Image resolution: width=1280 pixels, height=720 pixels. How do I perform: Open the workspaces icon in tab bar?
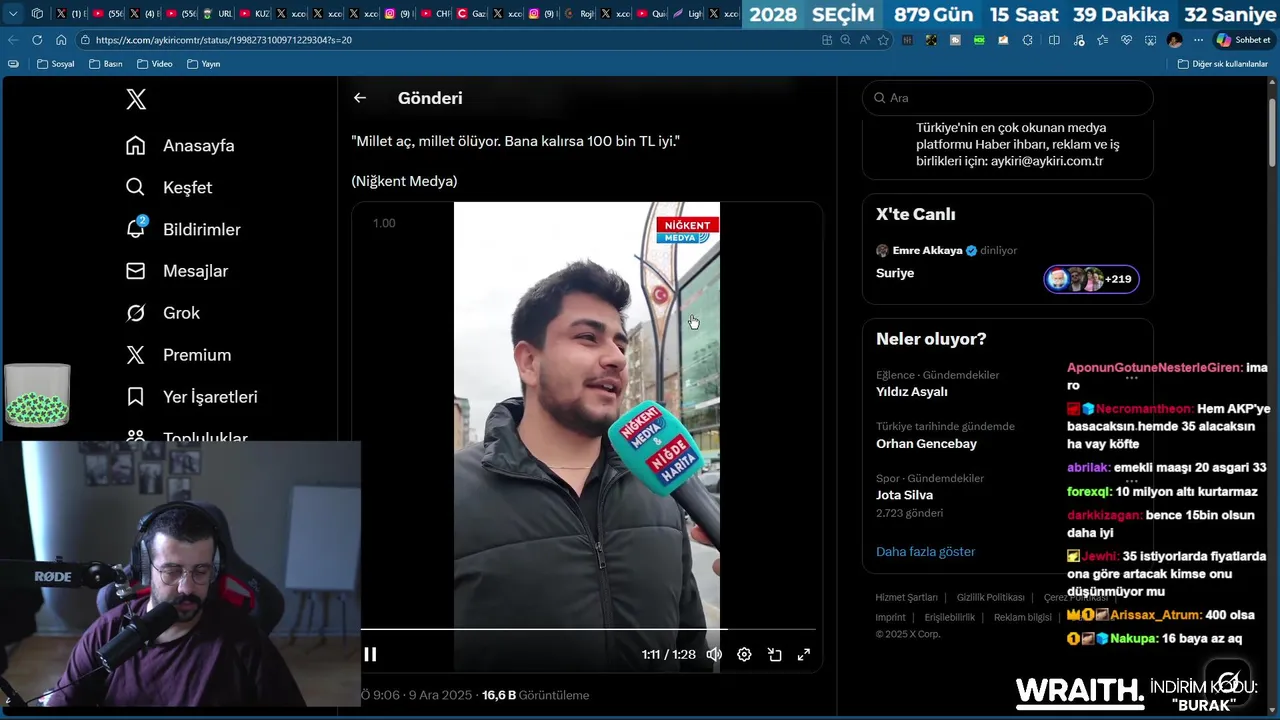[37, 14]
